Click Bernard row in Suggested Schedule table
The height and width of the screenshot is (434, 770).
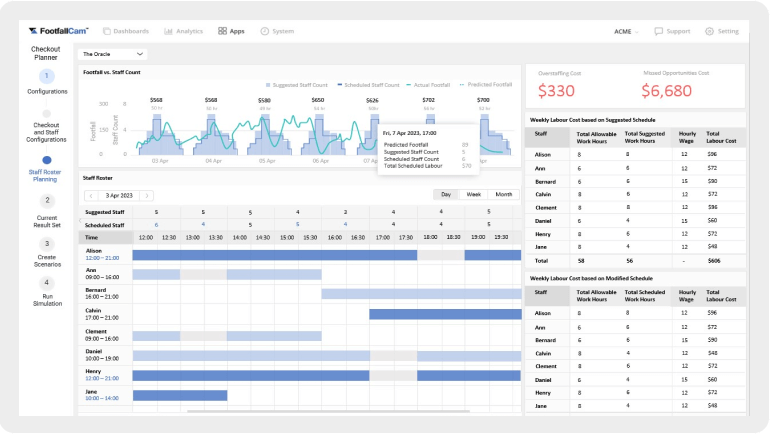pyautogui.click(x=635, y=181)
